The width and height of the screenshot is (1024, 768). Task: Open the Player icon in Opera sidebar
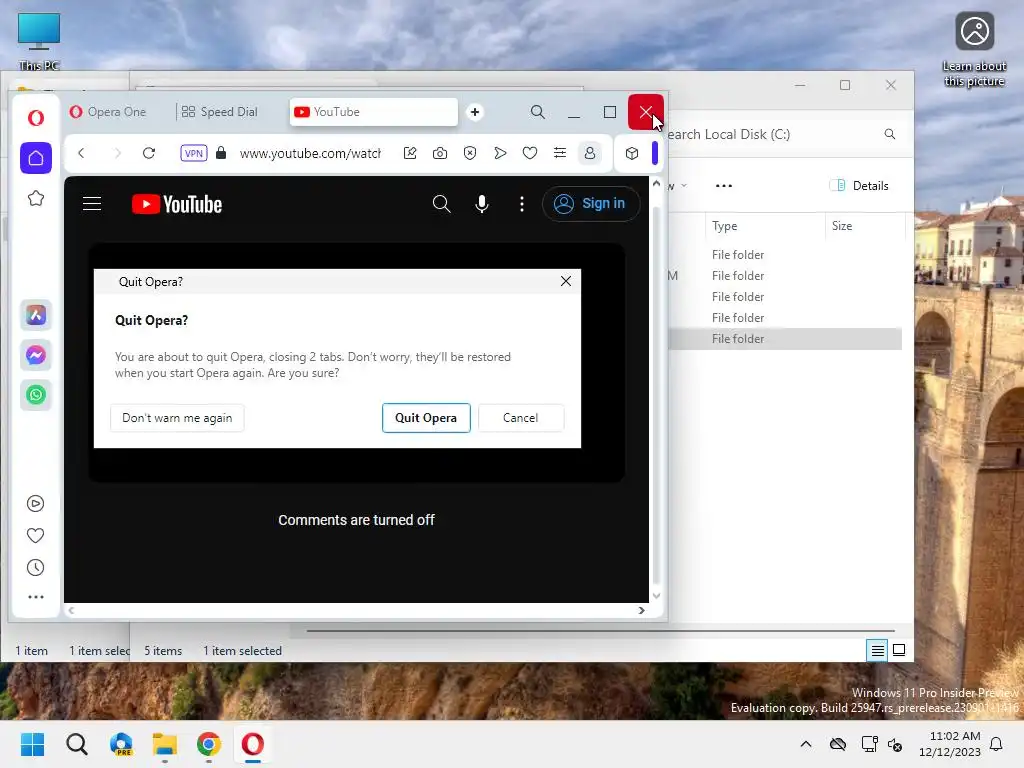(36, 504)
